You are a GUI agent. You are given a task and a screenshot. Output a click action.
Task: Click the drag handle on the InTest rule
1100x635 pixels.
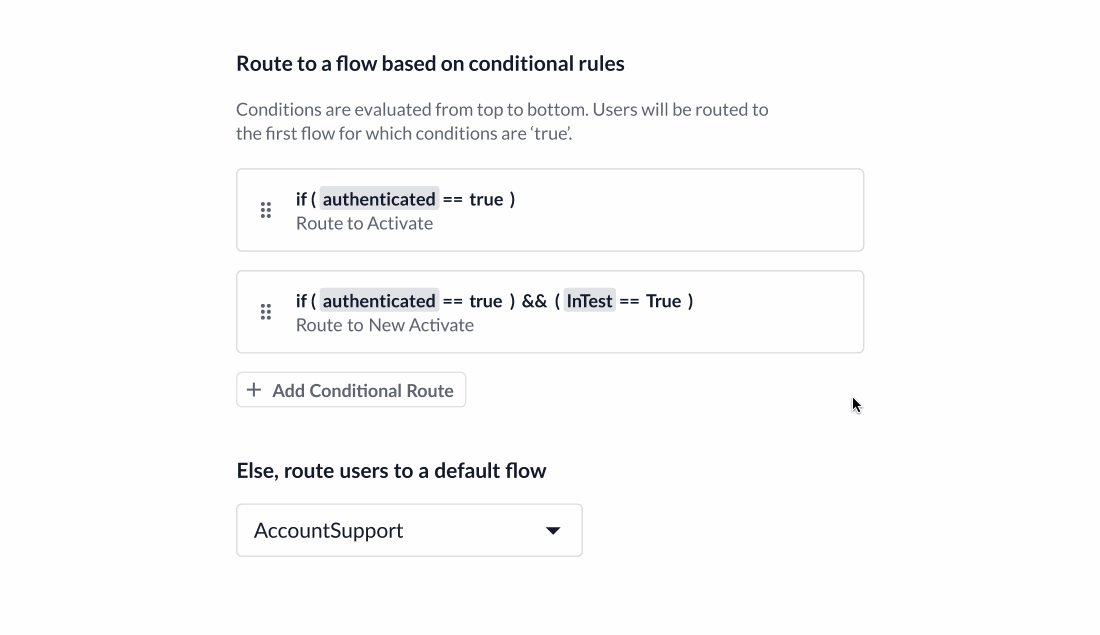click(x=266, y=312)
